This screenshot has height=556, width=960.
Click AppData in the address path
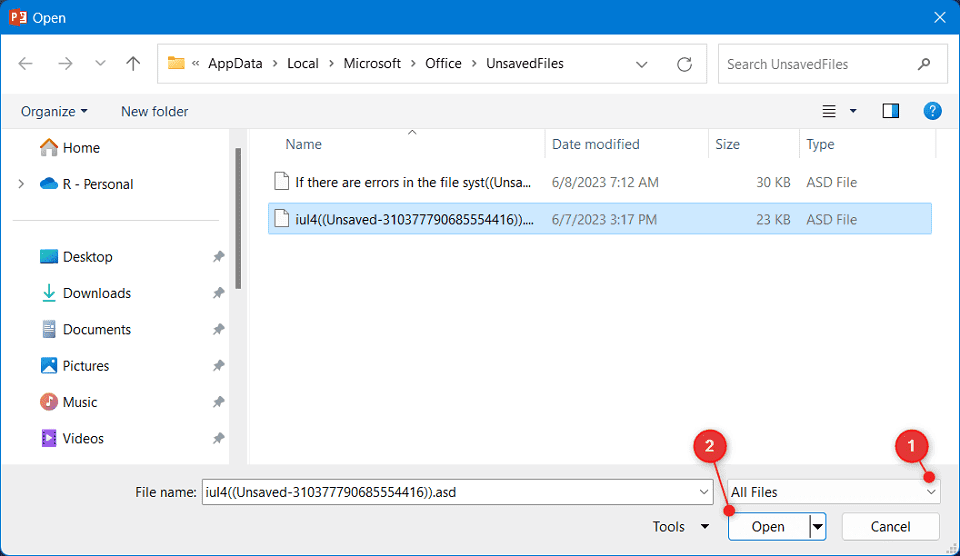(235, 64)
